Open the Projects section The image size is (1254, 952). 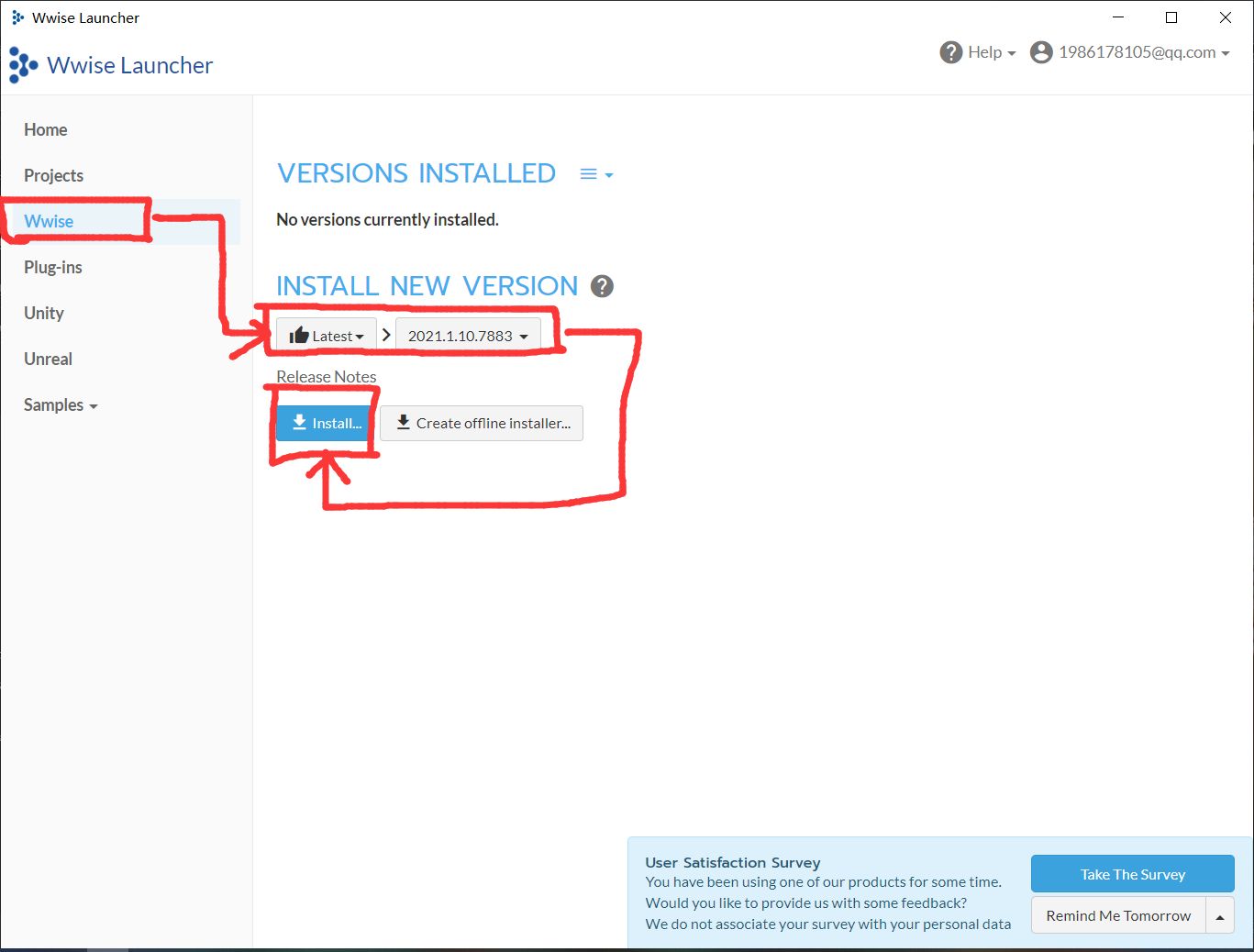pos(53,175)
